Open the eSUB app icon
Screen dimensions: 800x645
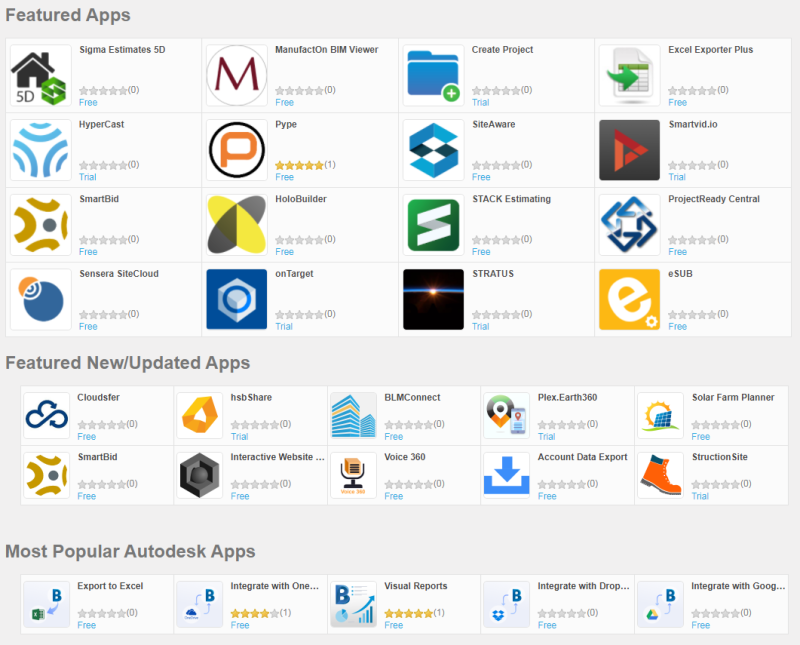[x=630, y=300]
